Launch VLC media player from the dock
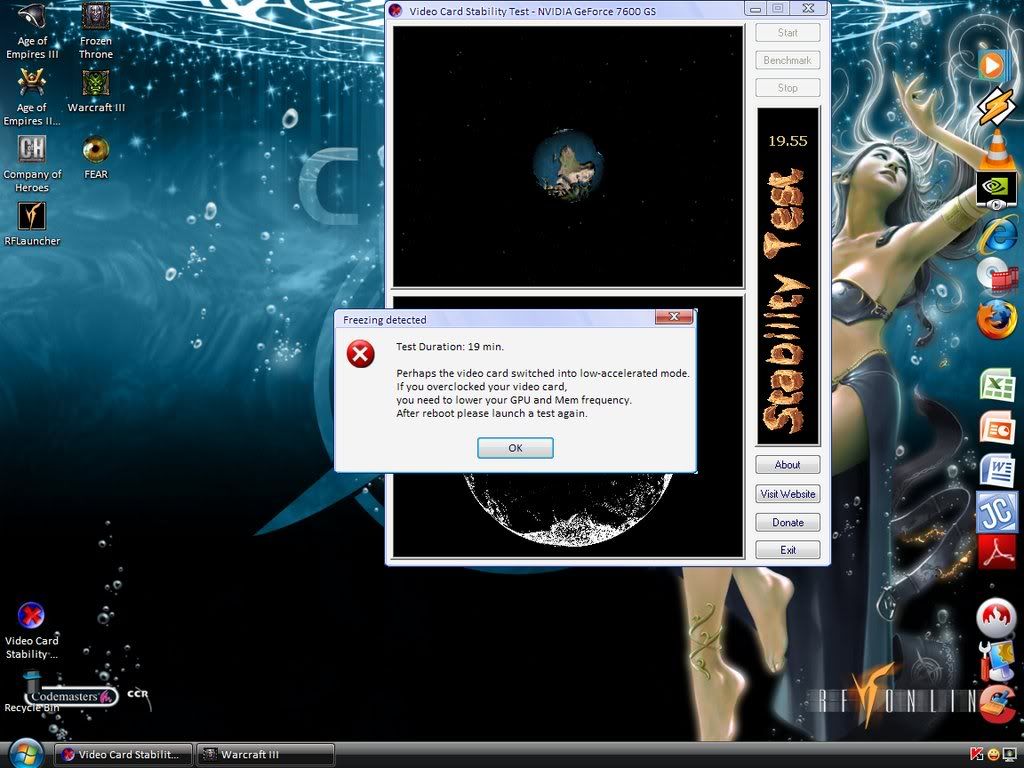The height and width of the screenshot is (768, 1024). click(x=998, y=150)
